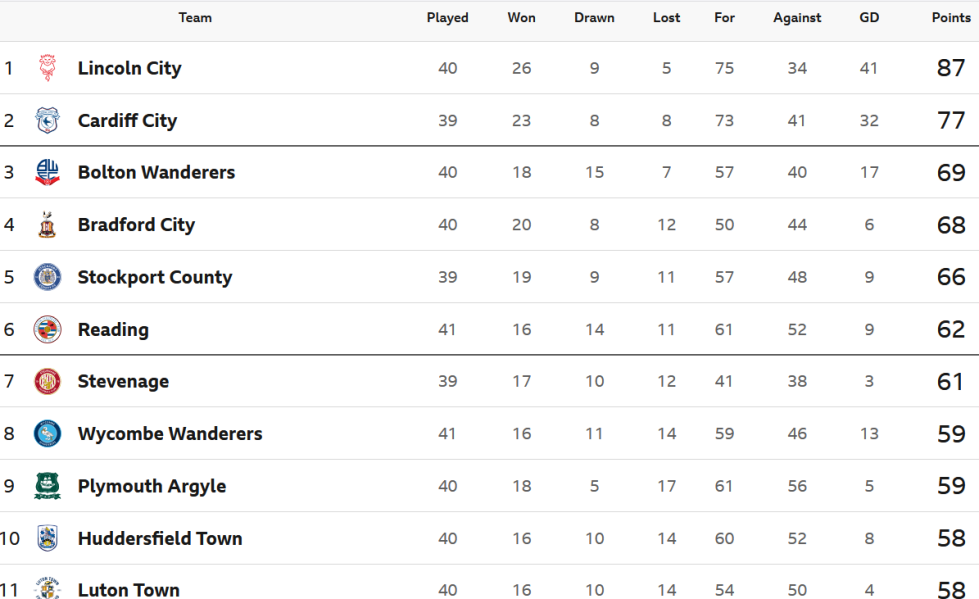This screenshot has height=599, width=979.
Task: Click the Lincoln City club crest
Action: pyautogui.click(x=47, y=67)
